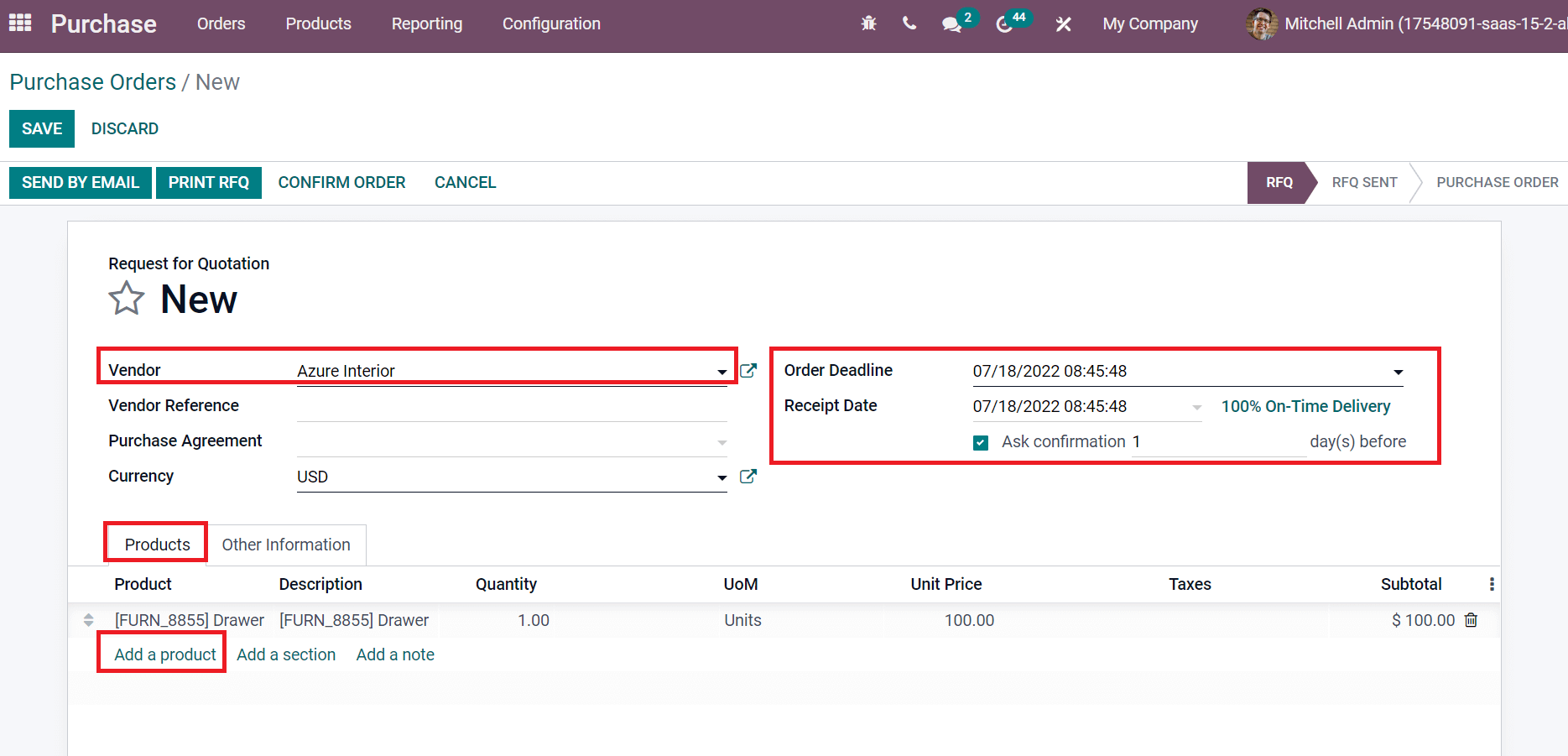The width and height of the screenshot is (1568, 756).
Task: Click the $ 100.00 subtotal value
Action: (1423, 620)
